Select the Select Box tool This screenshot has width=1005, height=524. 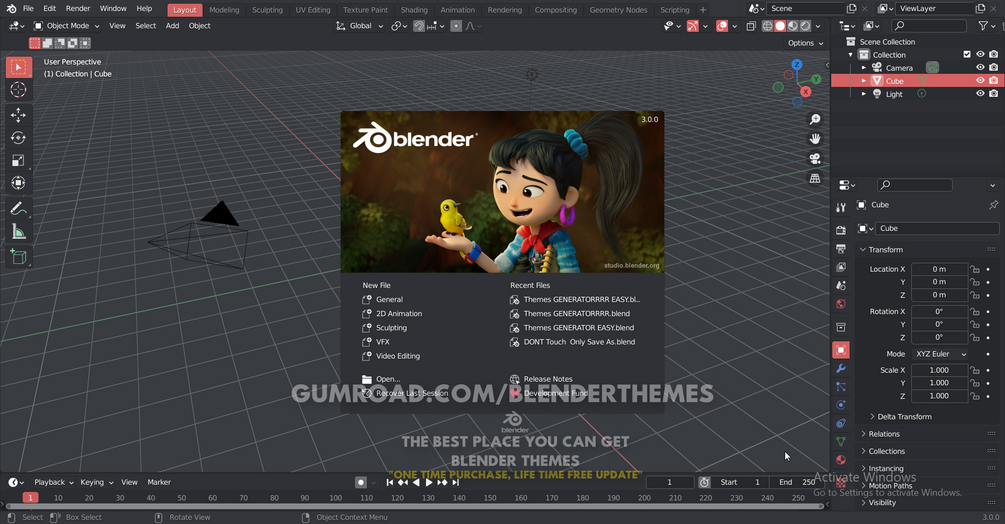coord(18,67)
